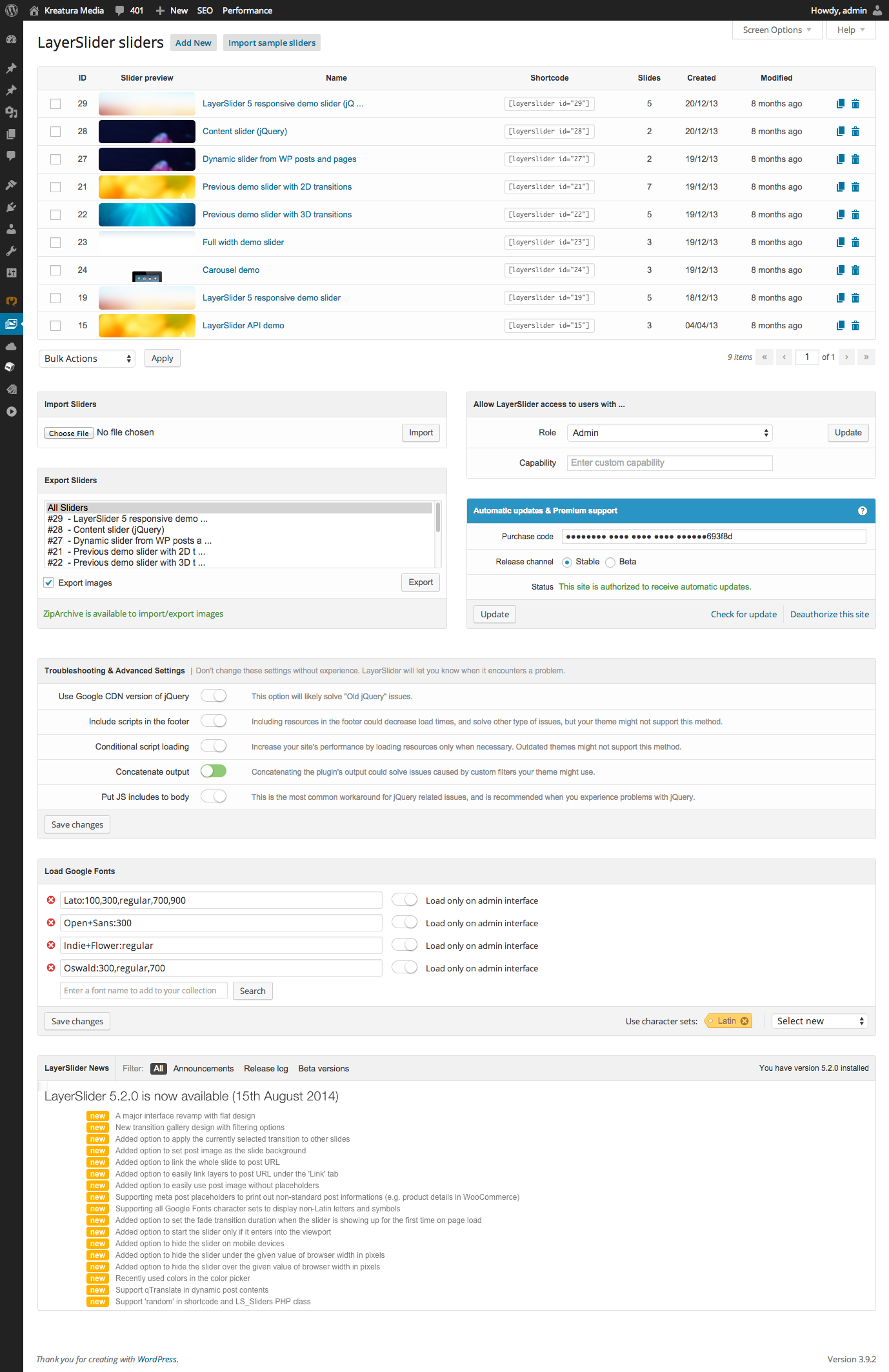Click the WordPress logo in admin bar
The height and width of the screenshot is (1372, 889).
click(12, 10)
